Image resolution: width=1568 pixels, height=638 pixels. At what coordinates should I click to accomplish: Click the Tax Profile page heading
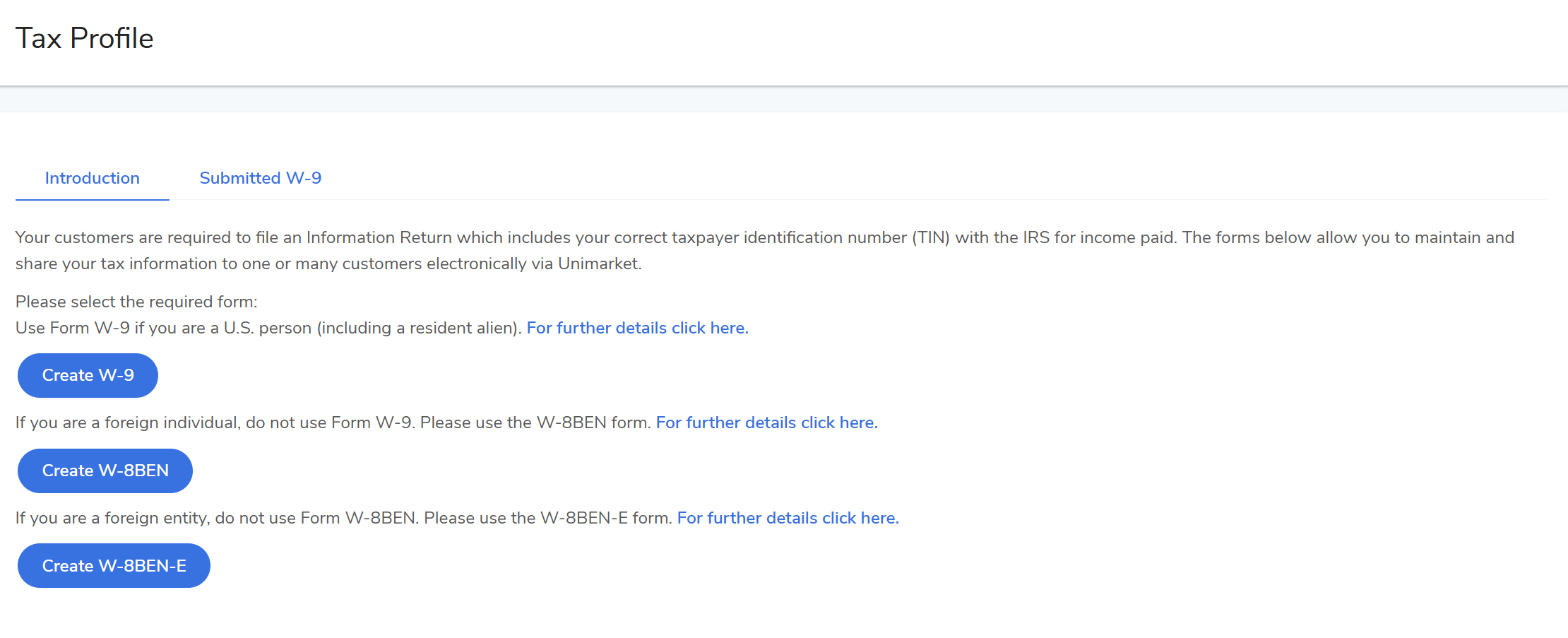84,38
